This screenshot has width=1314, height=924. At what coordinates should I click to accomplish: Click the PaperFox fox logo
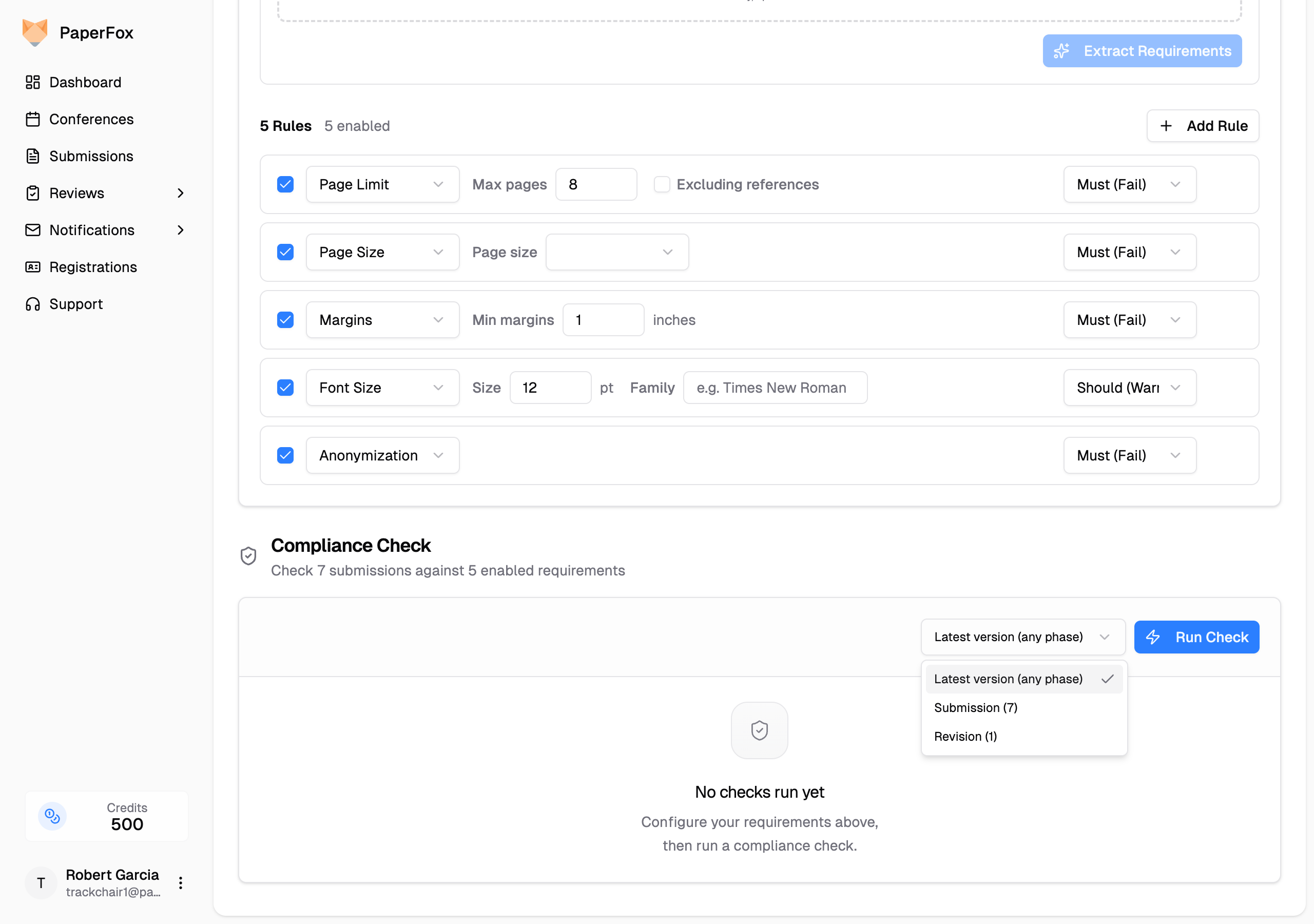coord(34,32)
